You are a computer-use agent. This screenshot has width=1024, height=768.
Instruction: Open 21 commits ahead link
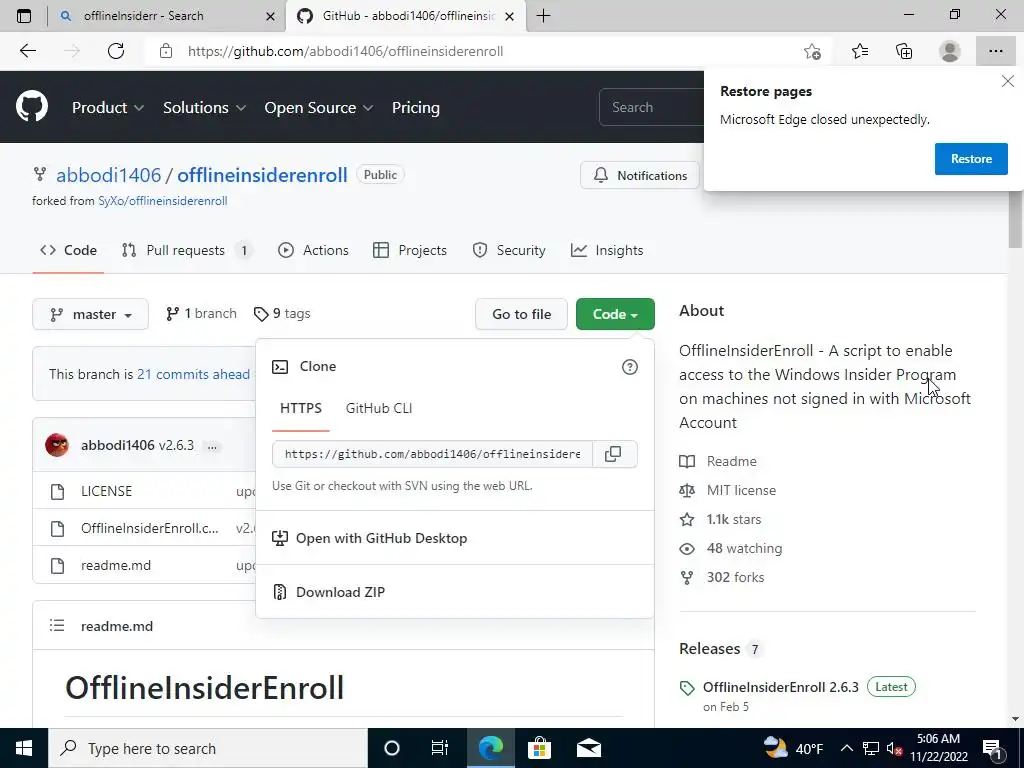tap(193, 374)
